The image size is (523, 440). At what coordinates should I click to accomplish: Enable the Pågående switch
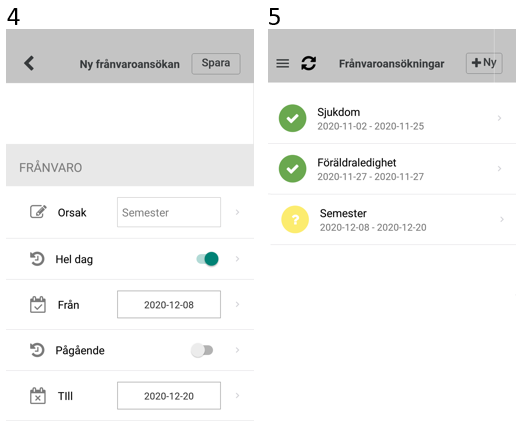point(202,350)
